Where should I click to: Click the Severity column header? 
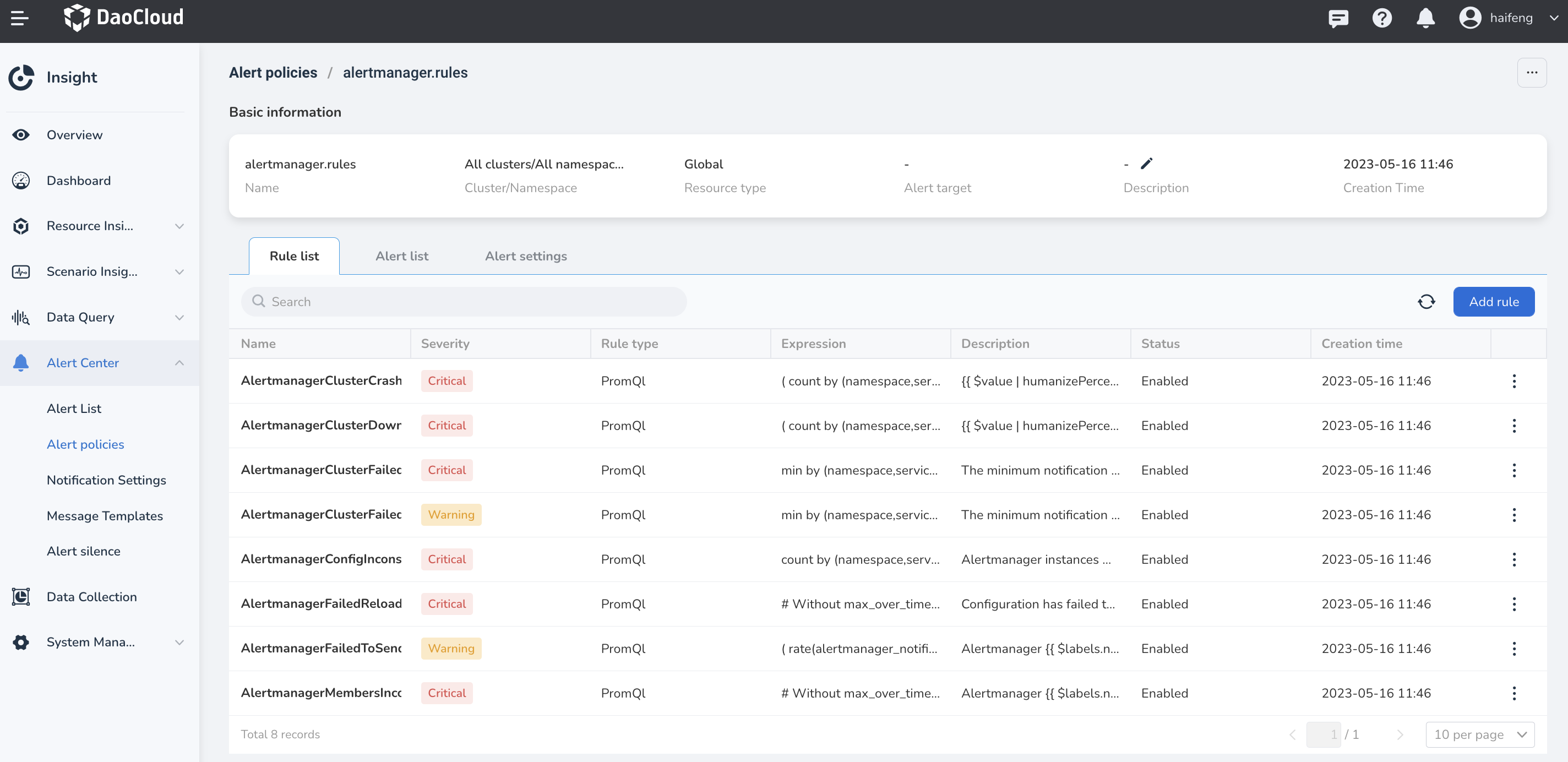pyautogui.click(x=445, y=344)
